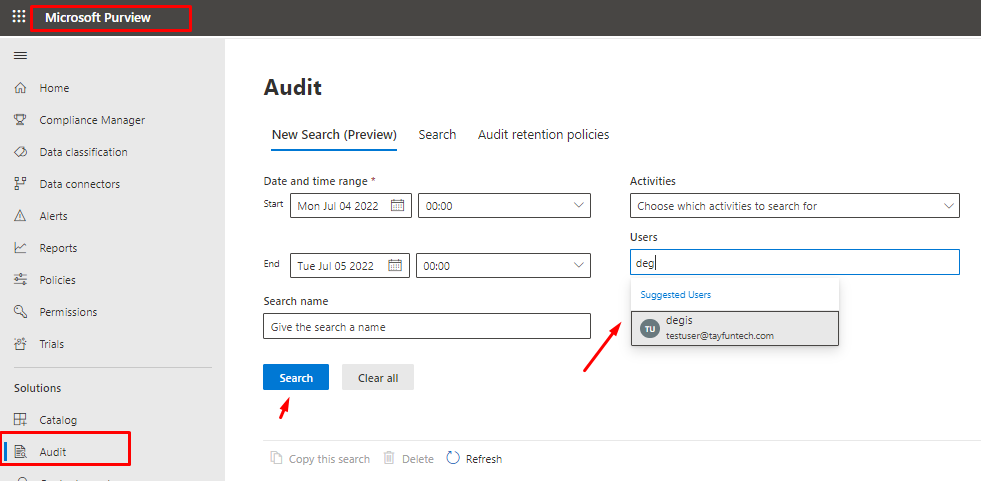981x481 pixels.
Task: Switch to the Search tab
Action: click(437, 134)
